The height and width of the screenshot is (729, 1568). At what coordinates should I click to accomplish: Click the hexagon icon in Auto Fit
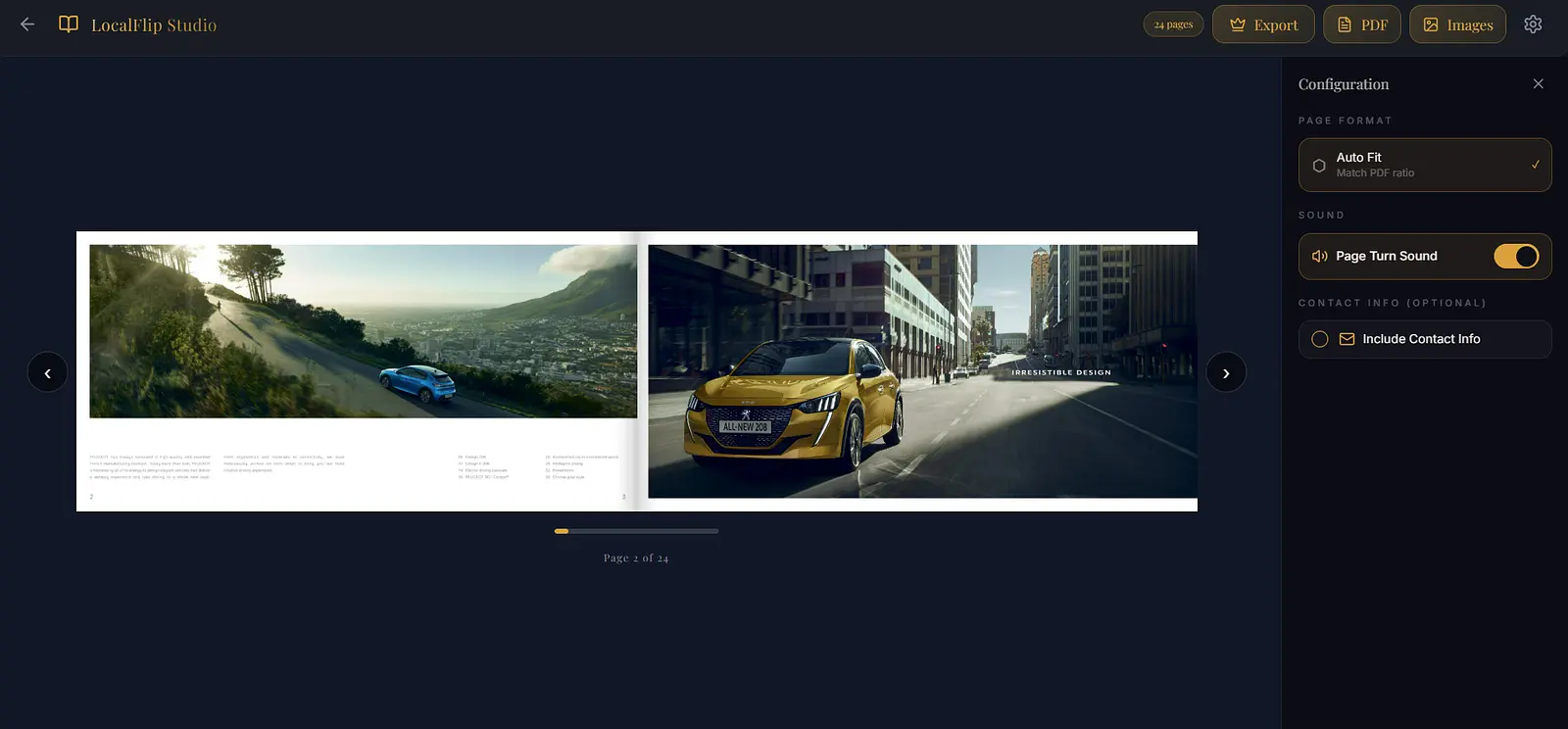[1319, 166]
